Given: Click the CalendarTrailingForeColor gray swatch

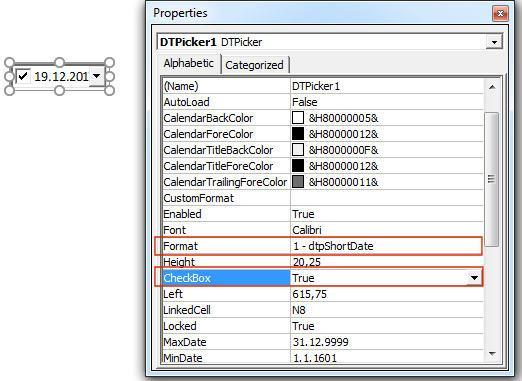Looking at the screenshot, I should click(x=298, y=182).
